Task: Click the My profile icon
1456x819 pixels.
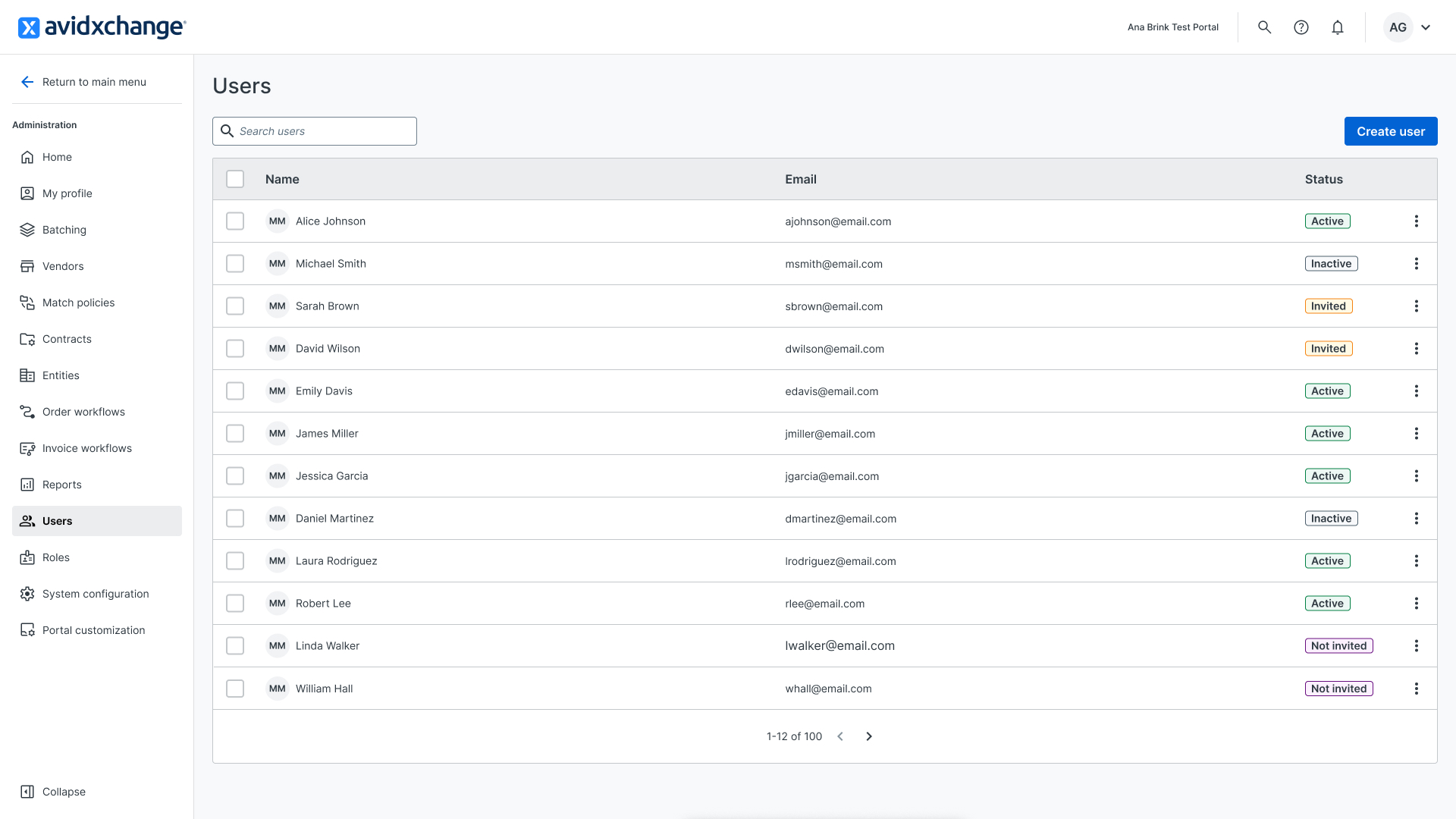Action: (x=27, y=193)
